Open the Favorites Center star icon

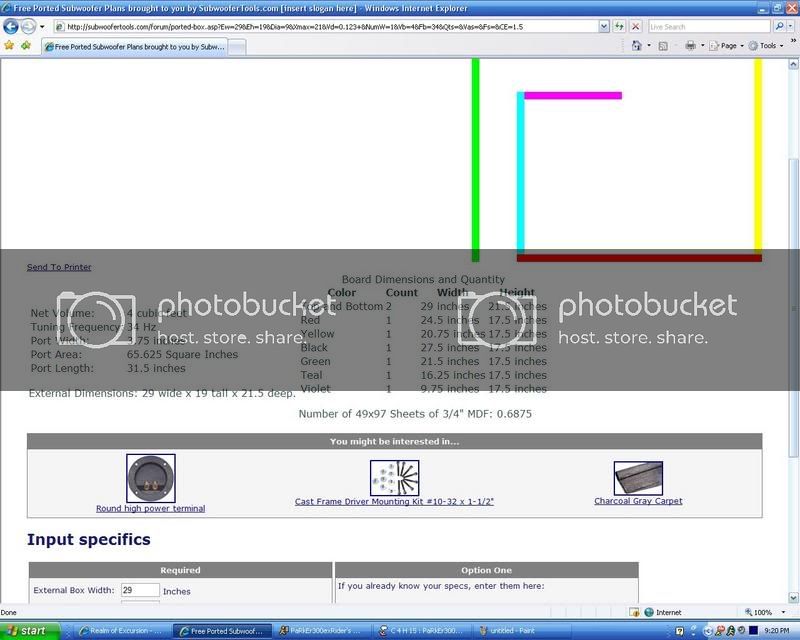coord(9,46)
